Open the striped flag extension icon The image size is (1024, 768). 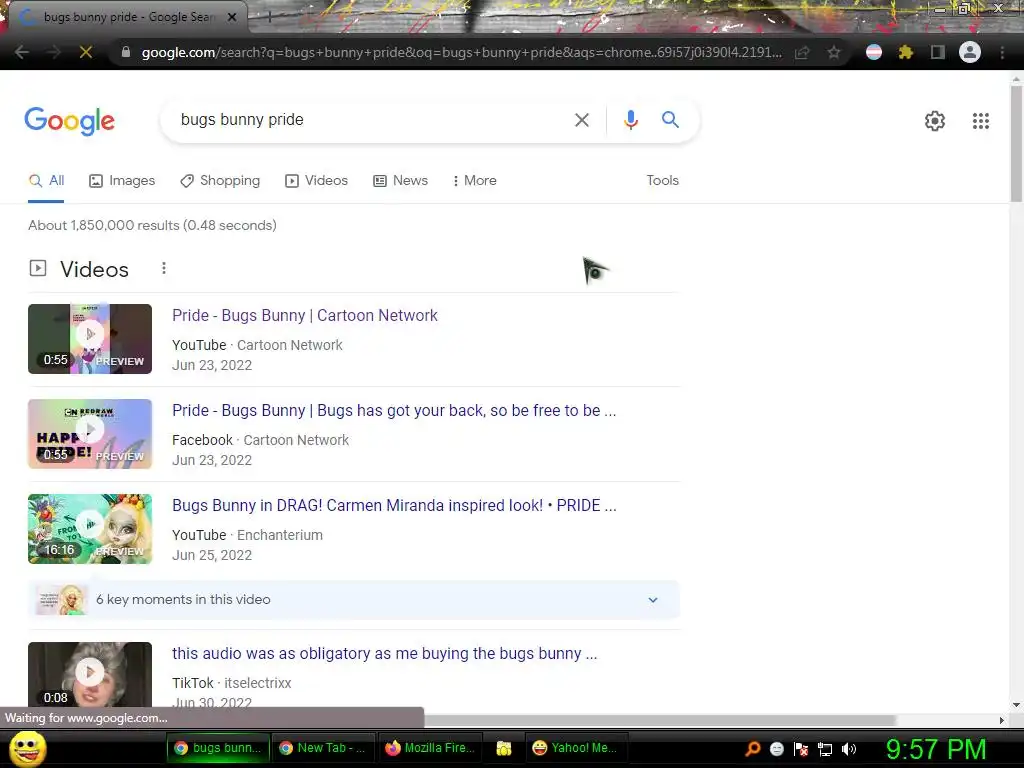[874, 52]
